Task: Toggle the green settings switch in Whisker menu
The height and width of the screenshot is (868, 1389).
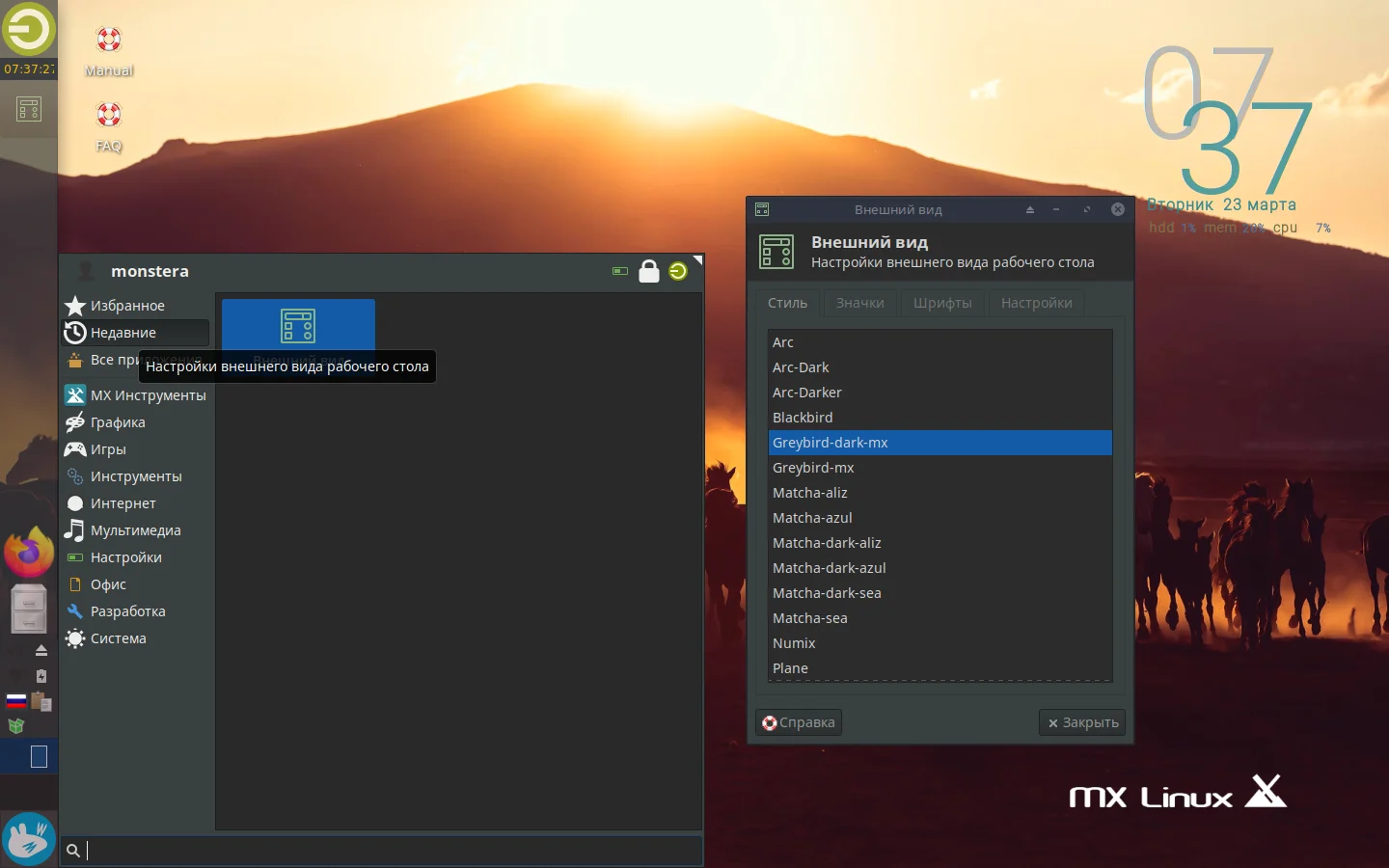Action: (x=620, y=271)
